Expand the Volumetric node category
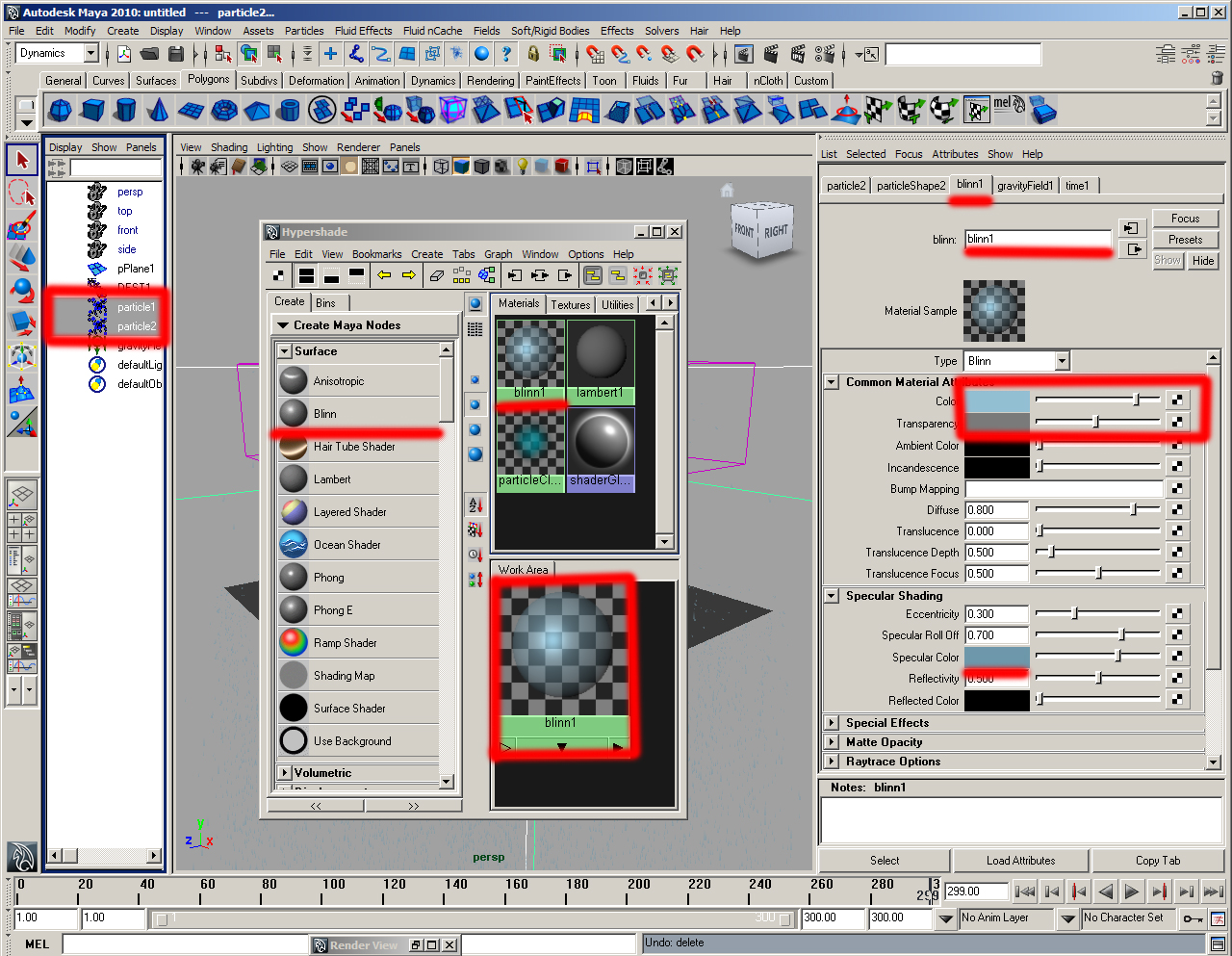 tap(284, 772)
